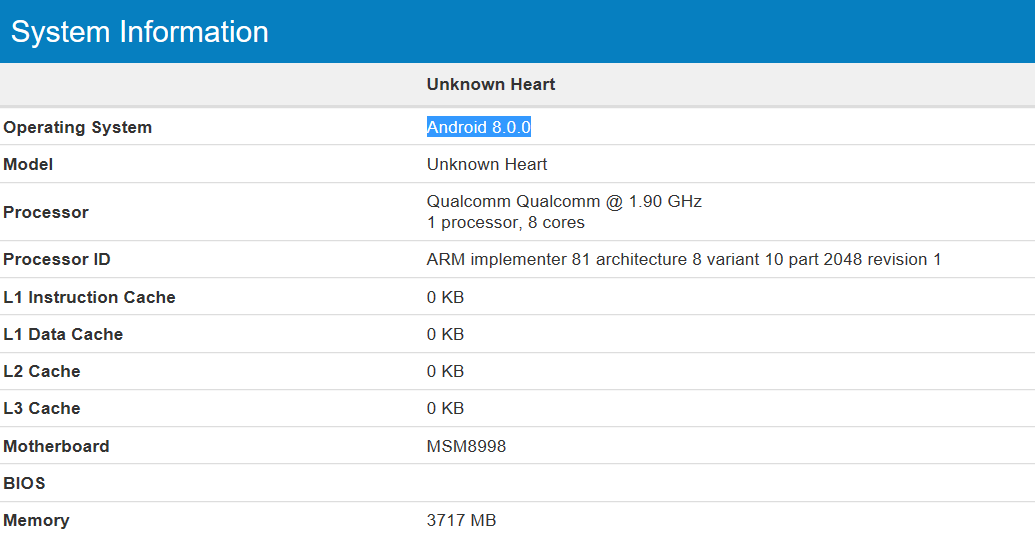Click the BIOS row label

coord(25,483)
